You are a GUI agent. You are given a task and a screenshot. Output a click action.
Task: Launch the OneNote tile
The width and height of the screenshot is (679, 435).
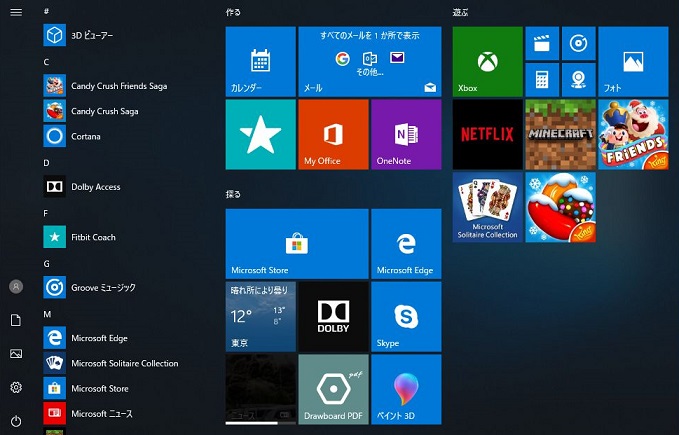405,134
